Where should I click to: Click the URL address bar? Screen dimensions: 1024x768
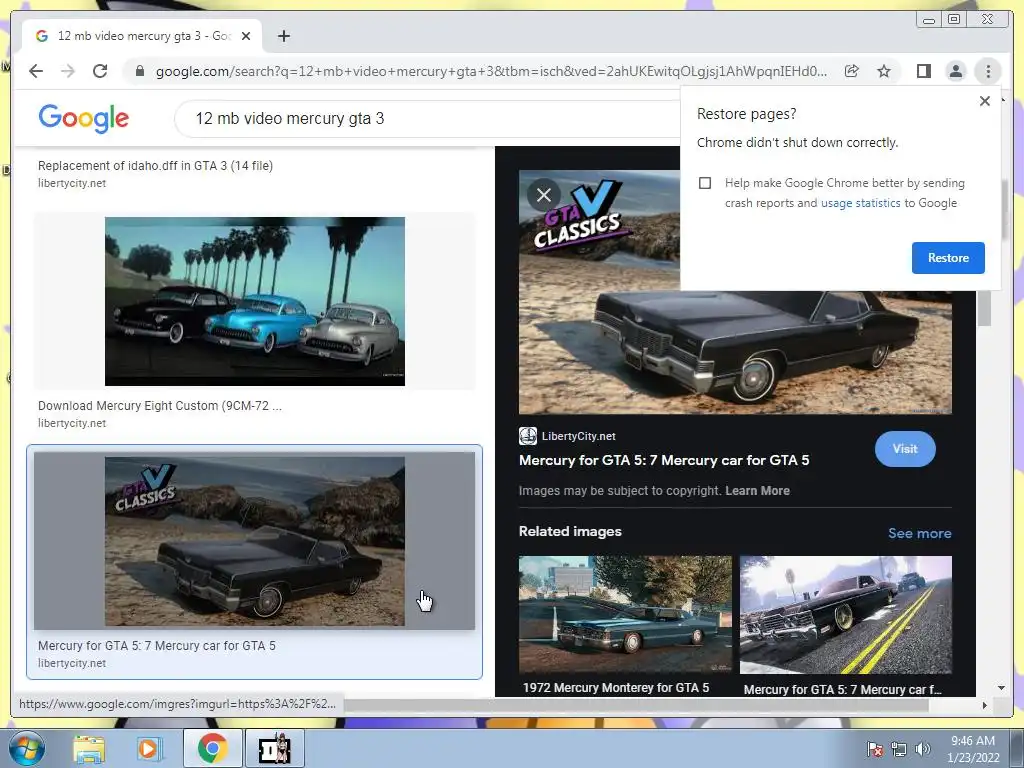coord(490,71)
